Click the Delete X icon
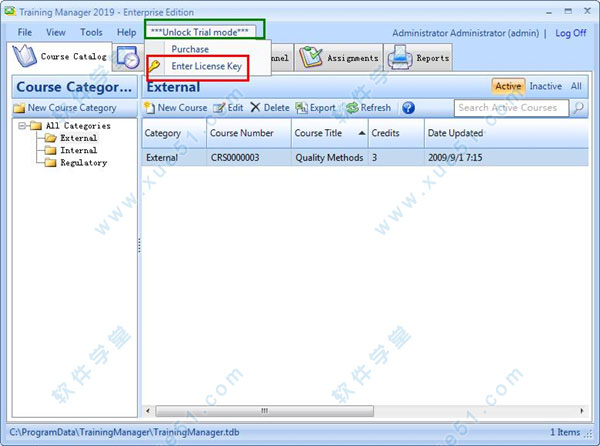This screenshot has width=600, height=446. click(x=255, y=107)
